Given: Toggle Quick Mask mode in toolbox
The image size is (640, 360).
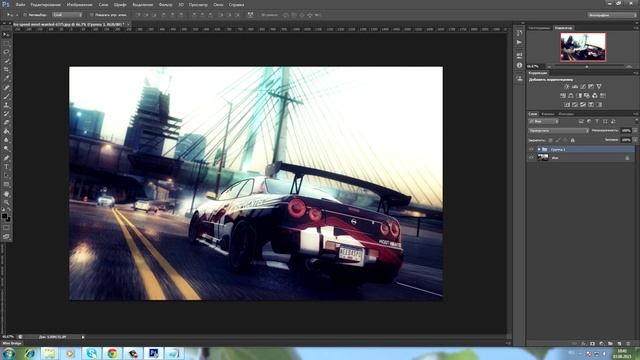Looking at the screenshot, I should pos(6,228).
